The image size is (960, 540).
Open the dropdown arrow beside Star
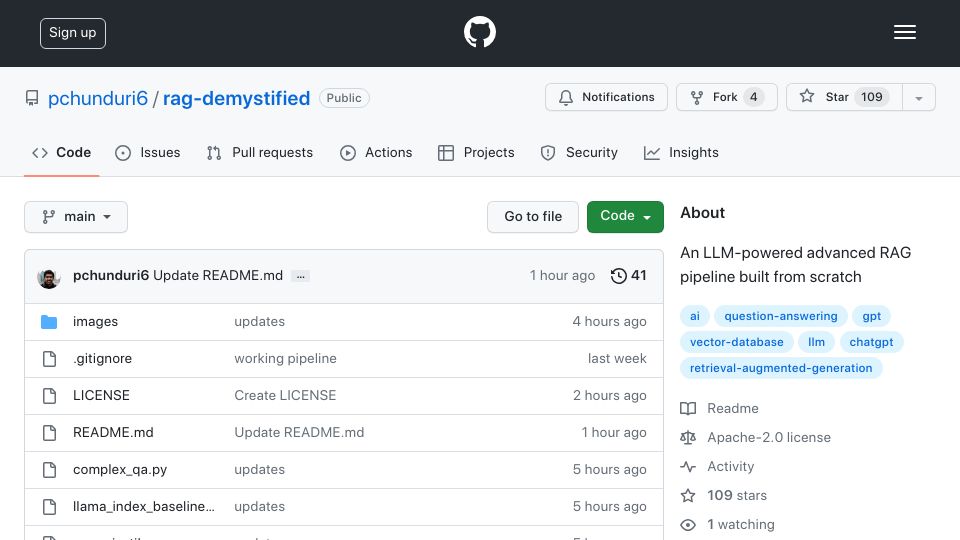[918, 97]
